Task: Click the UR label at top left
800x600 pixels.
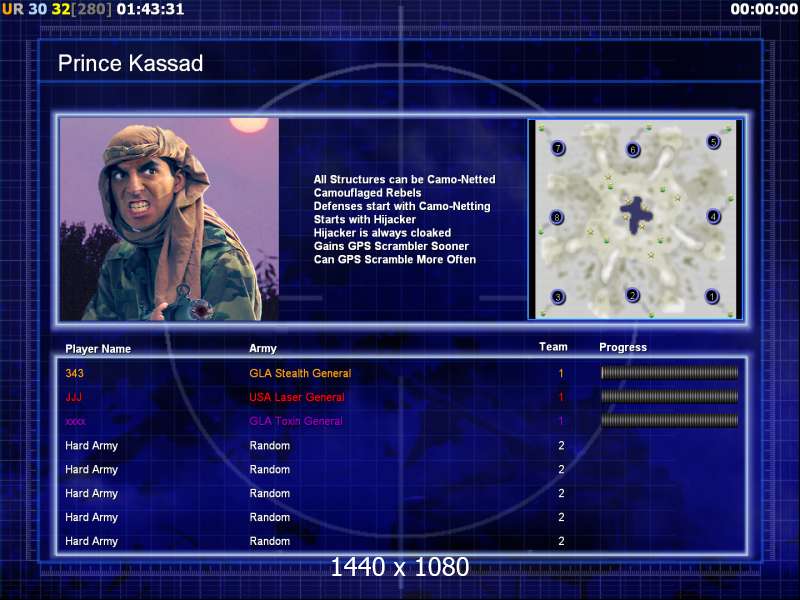Action: [x=13, y=9]
